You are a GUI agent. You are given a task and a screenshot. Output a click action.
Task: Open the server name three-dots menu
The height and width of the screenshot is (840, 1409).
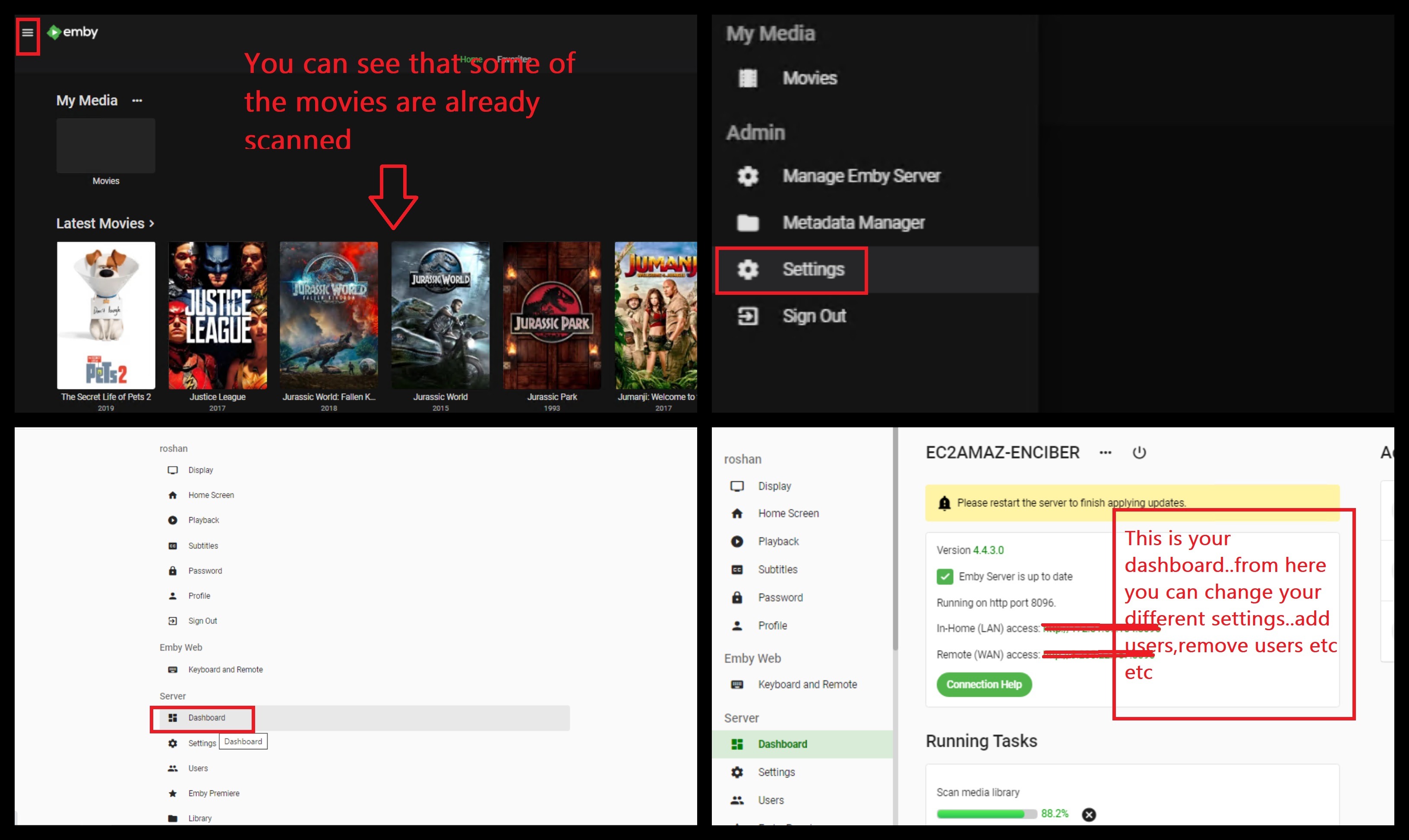coord(1105,453)
